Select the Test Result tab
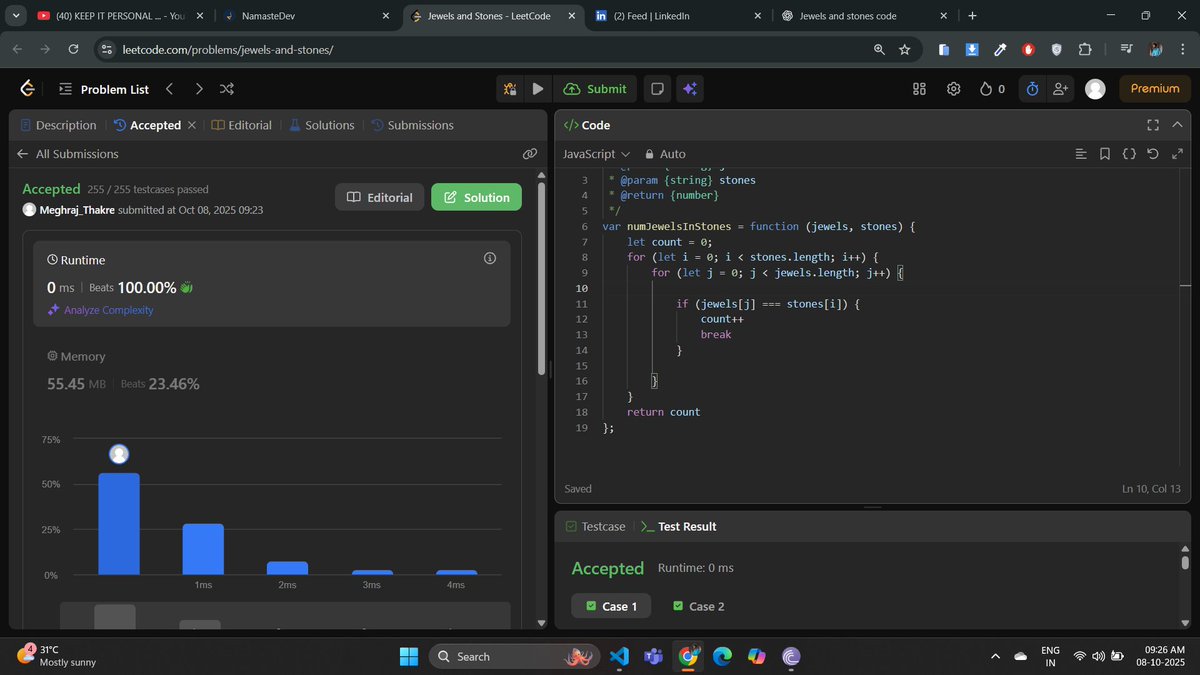Screen dimensions: 1200x675 (x=678, y=526)
